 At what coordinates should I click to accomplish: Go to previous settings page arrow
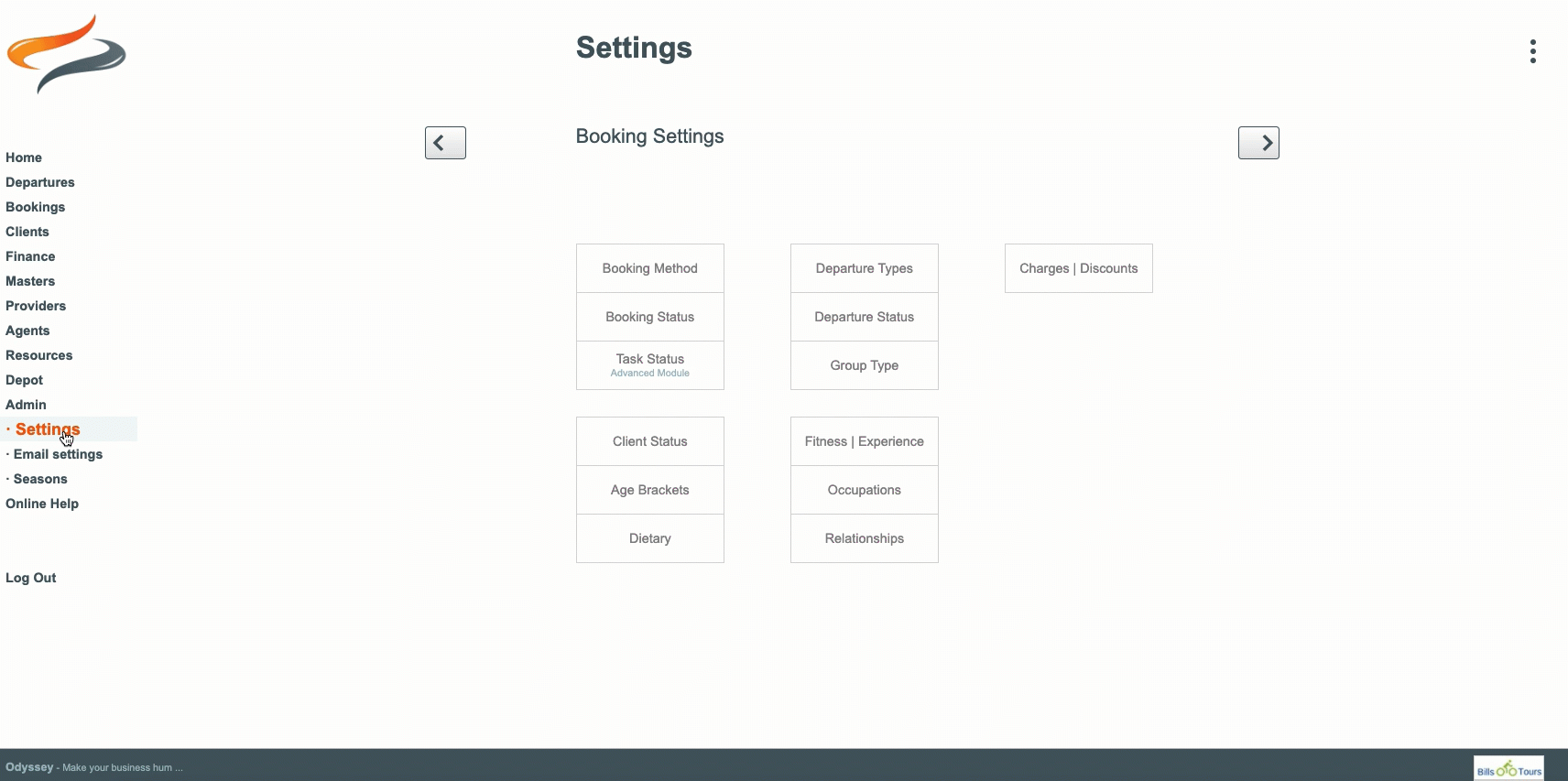tap(445, 143)
